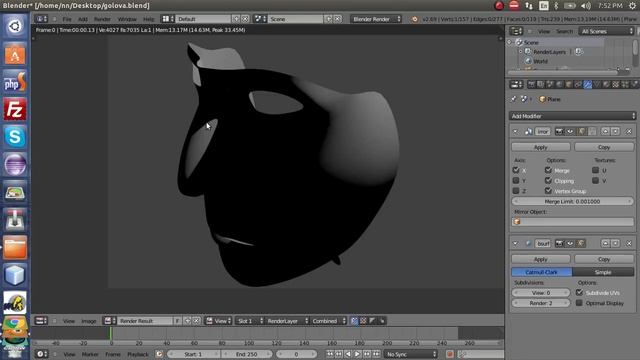Move Mirror modifier down in stack

[616, 131]
